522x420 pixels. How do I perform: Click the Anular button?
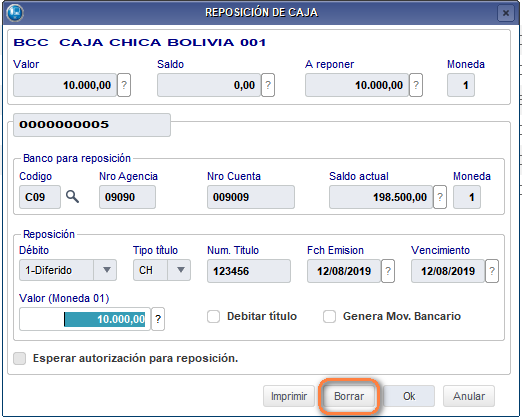pyautogui.click(x=469, y=396)
